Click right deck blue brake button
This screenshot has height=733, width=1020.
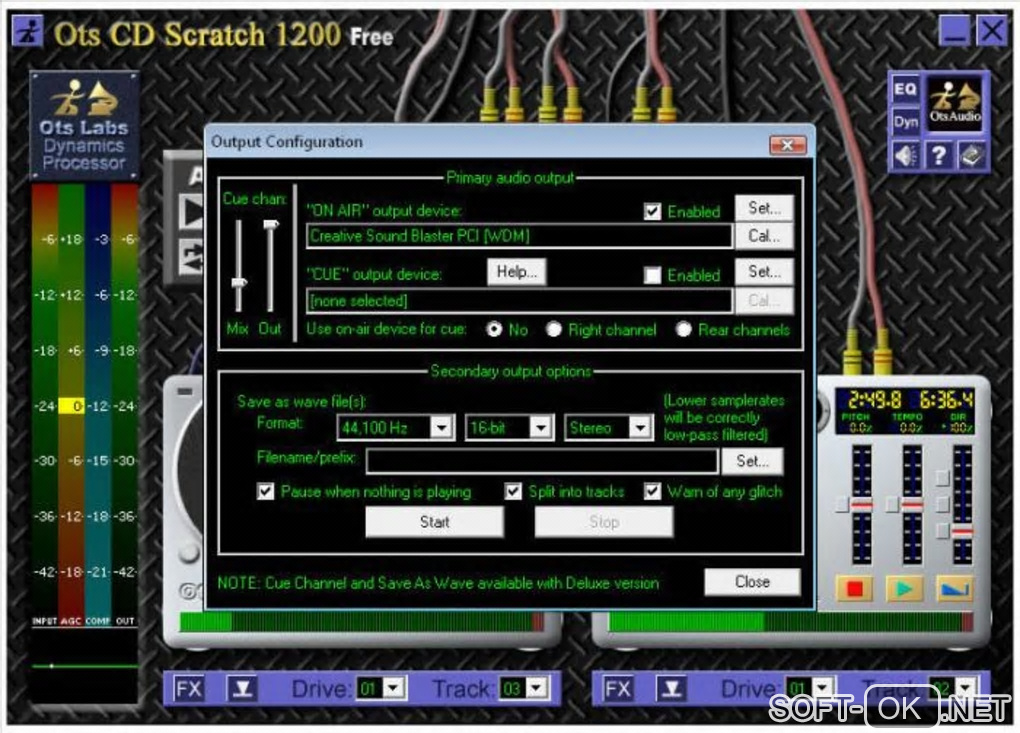click(x=954, y=589)
